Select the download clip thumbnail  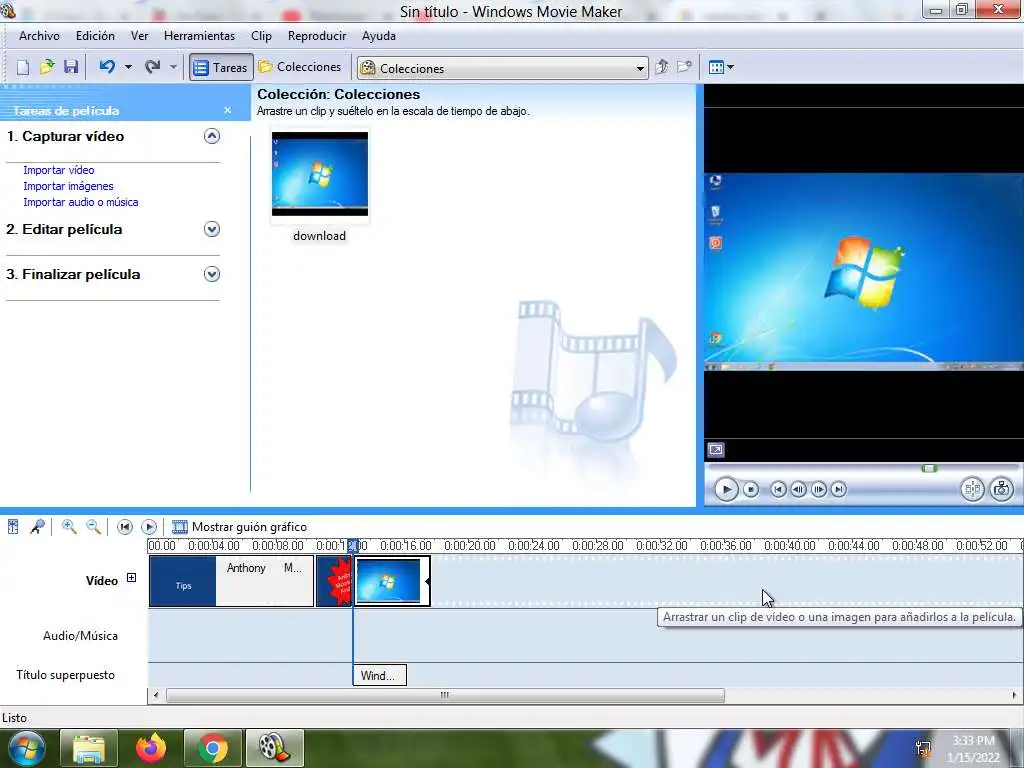click(x=320, y=174)
